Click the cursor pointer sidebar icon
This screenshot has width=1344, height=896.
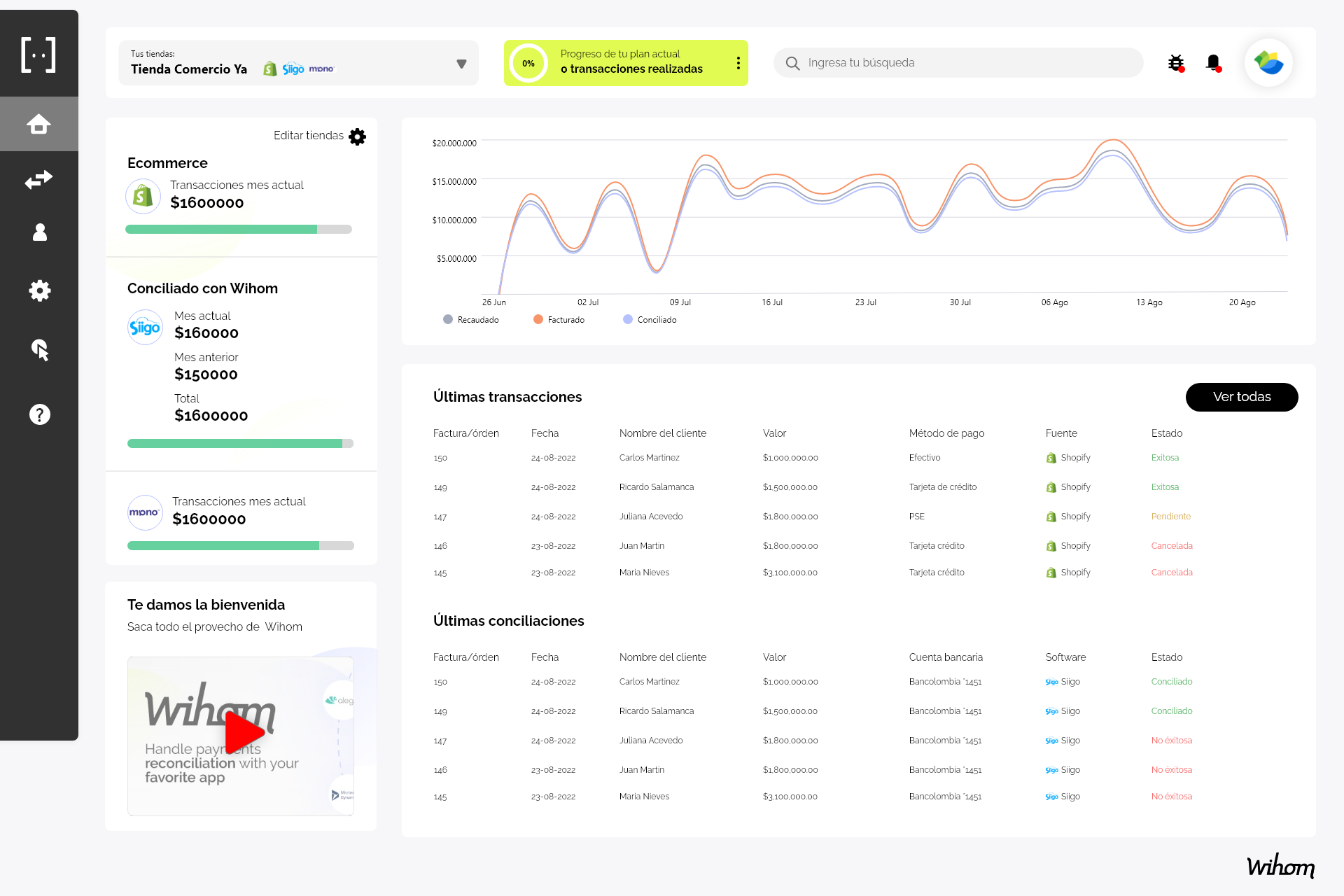(39, 349)
